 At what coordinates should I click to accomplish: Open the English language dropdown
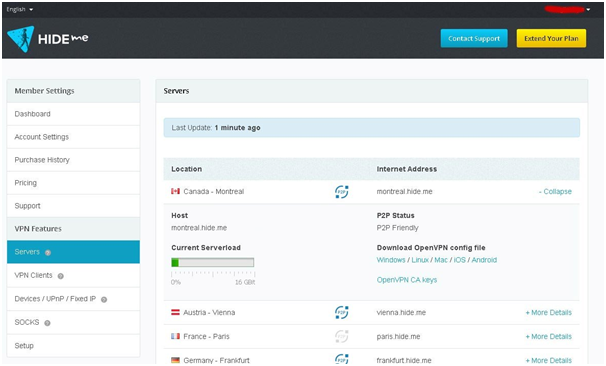point(20,9)
